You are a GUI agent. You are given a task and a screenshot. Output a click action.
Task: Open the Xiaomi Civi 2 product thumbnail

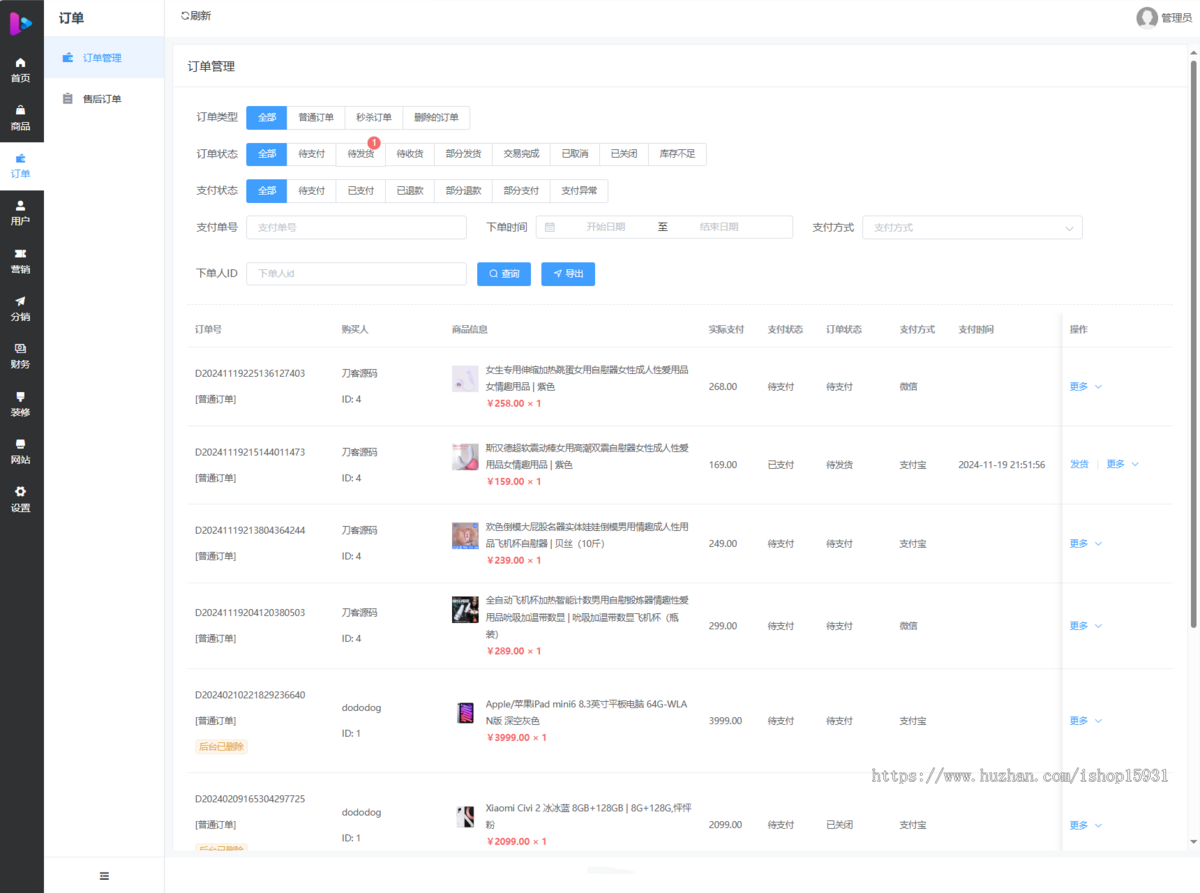(x=465, y=817)
